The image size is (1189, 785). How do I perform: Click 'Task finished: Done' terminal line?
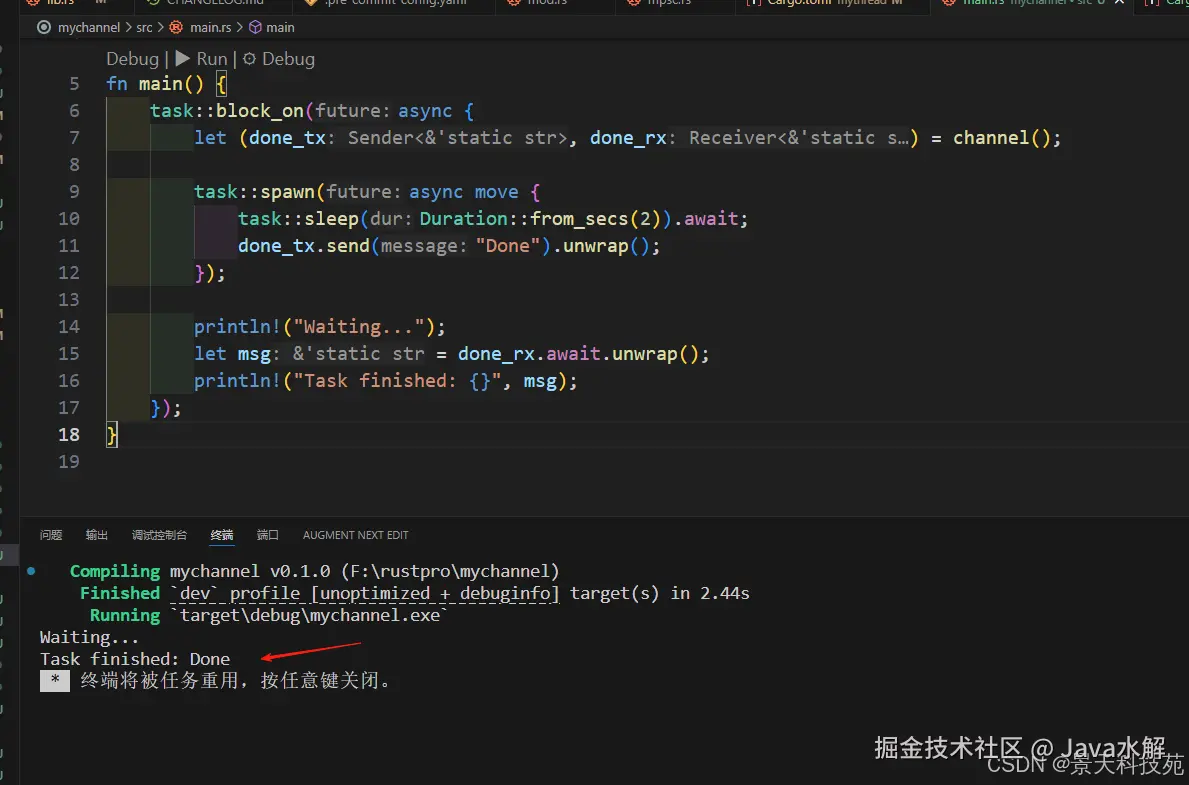135,659
